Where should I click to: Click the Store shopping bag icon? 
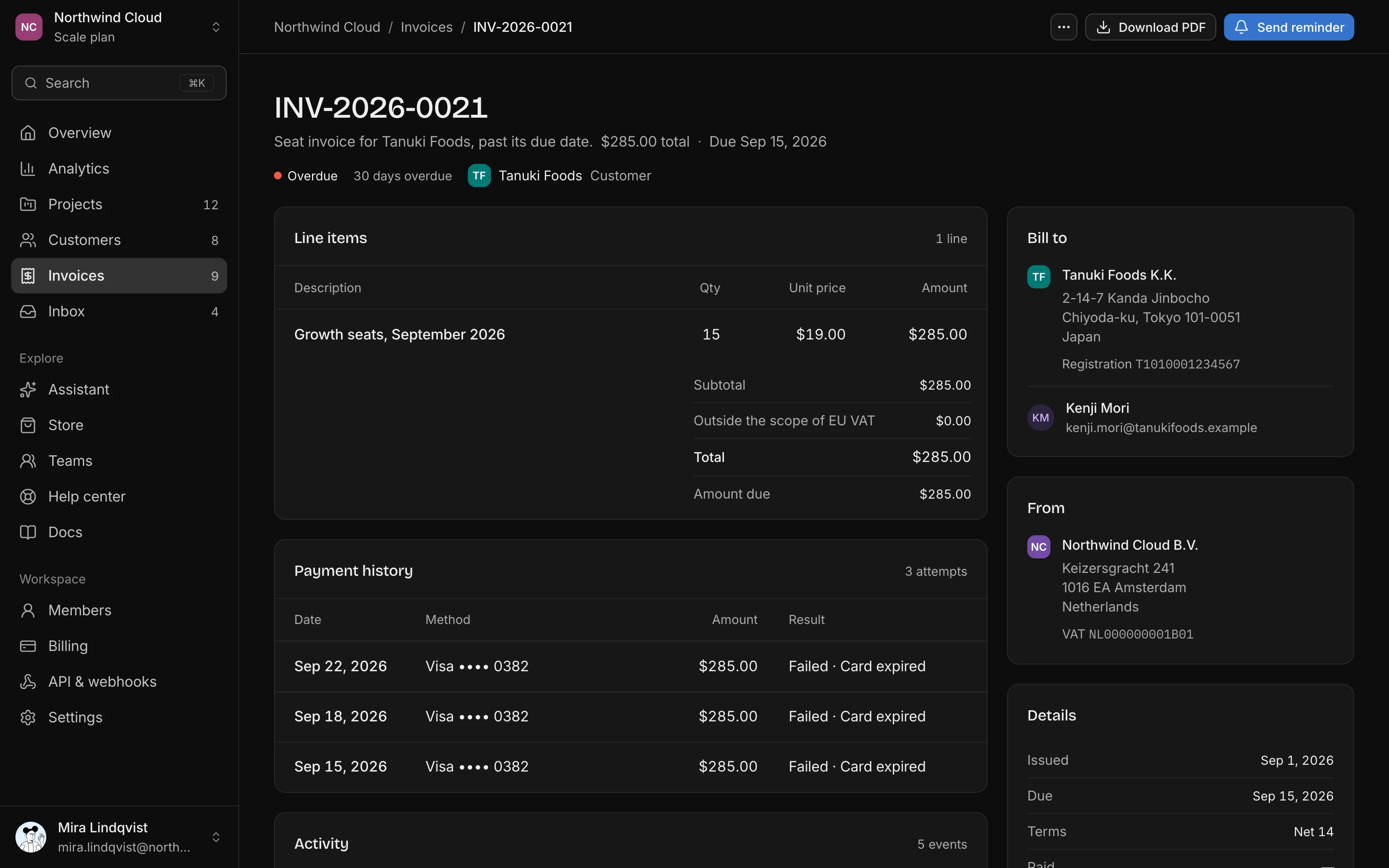pos(27,425)
